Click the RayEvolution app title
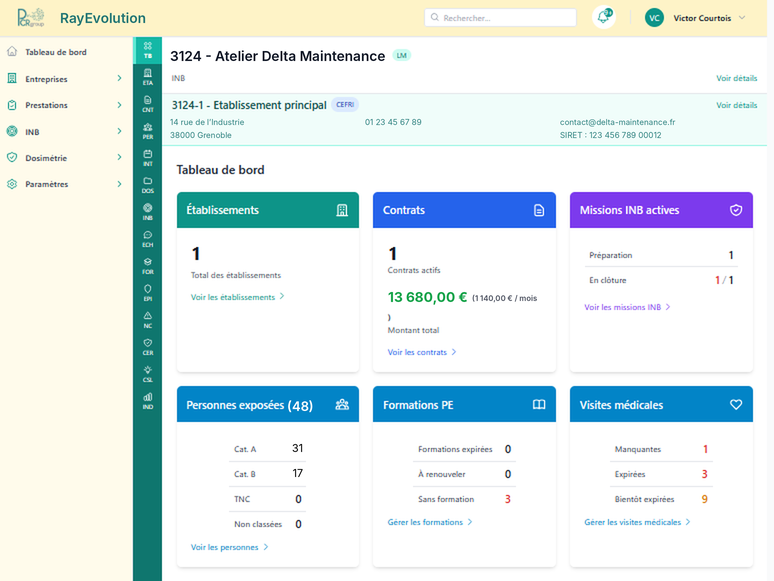The image size is (774, 581). coord(103,18)
